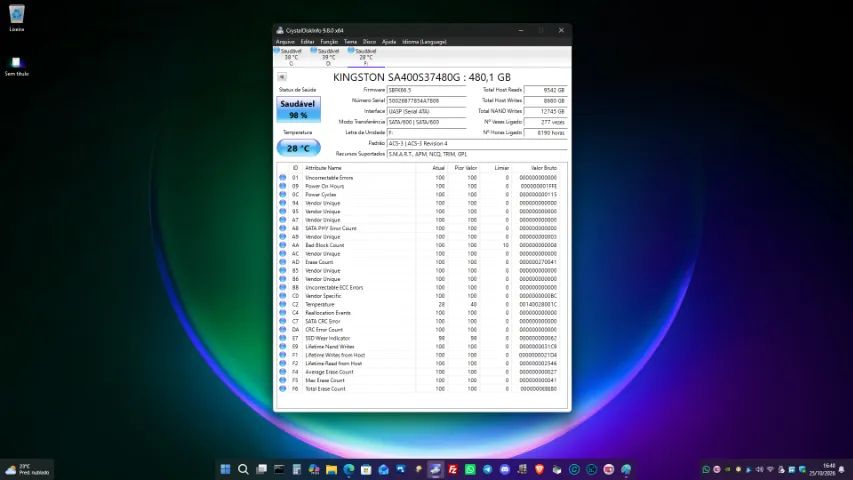
Task: Open File Explorer from the taskbar
Action: (331, 469)
